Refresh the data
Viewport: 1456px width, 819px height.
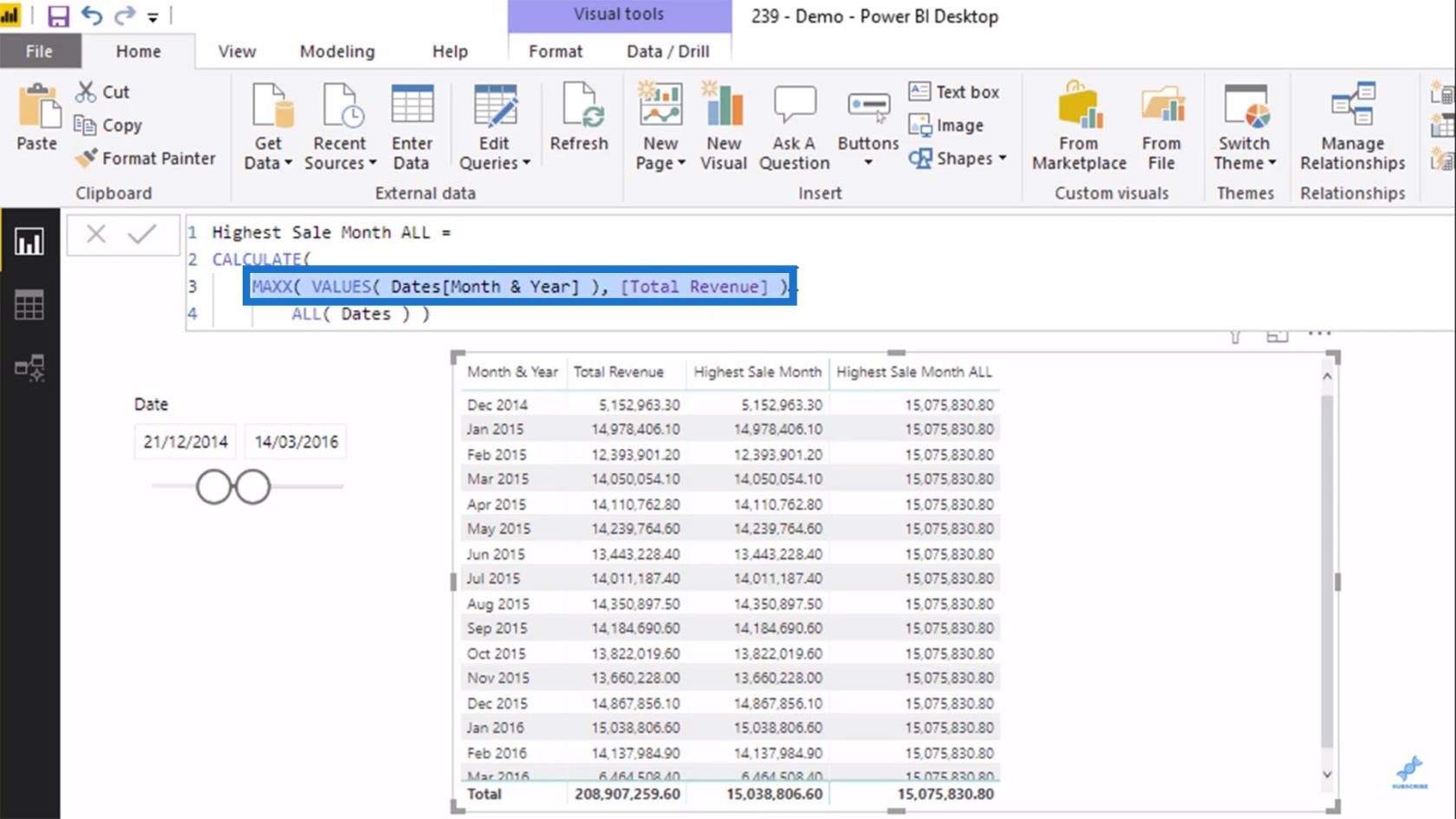pyautogui.click(x=579, y=117)
